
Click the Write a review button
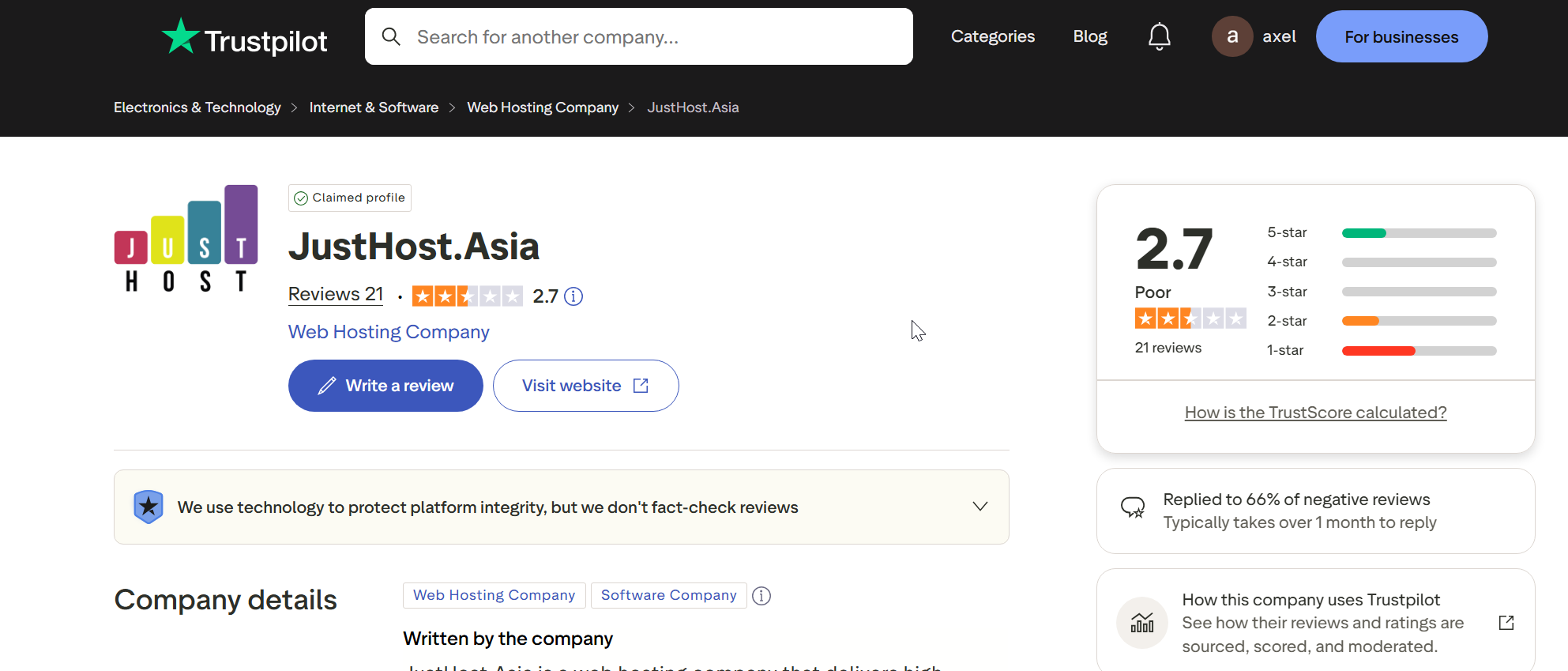coord(385,386)
